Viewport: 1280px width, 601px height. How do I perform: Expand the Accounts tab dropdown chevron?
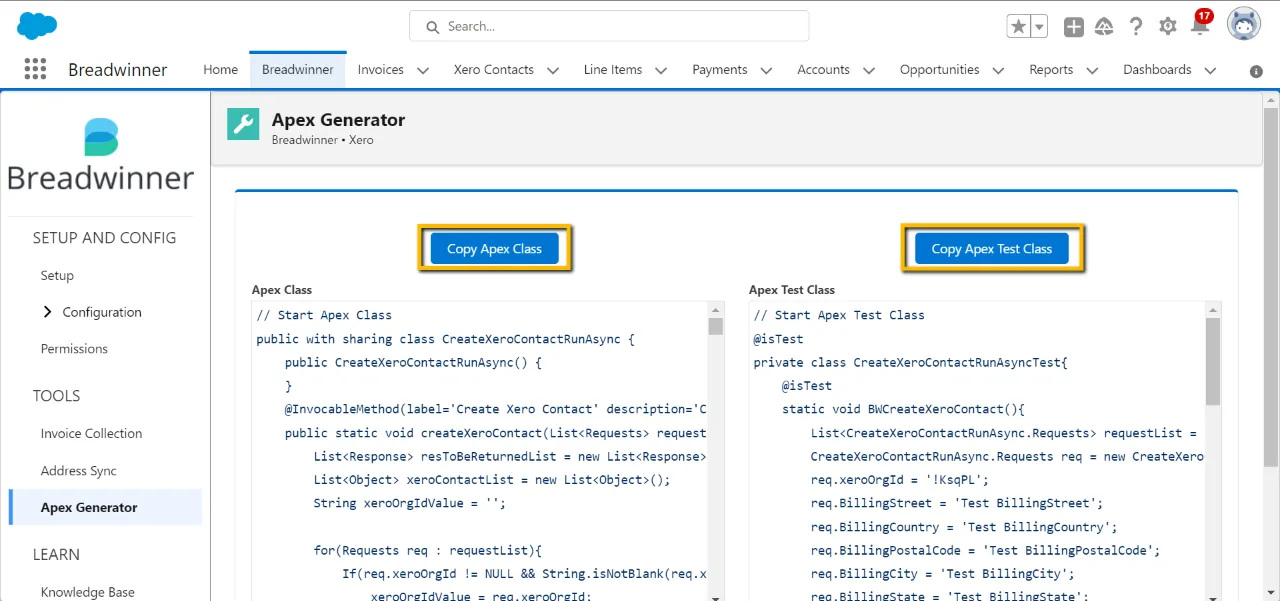coord(869,70)
